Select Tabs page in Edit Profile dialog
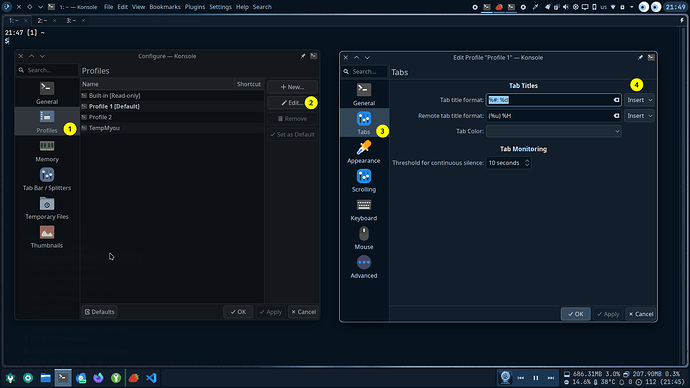The image size is (690, 388). coord(364,123)
